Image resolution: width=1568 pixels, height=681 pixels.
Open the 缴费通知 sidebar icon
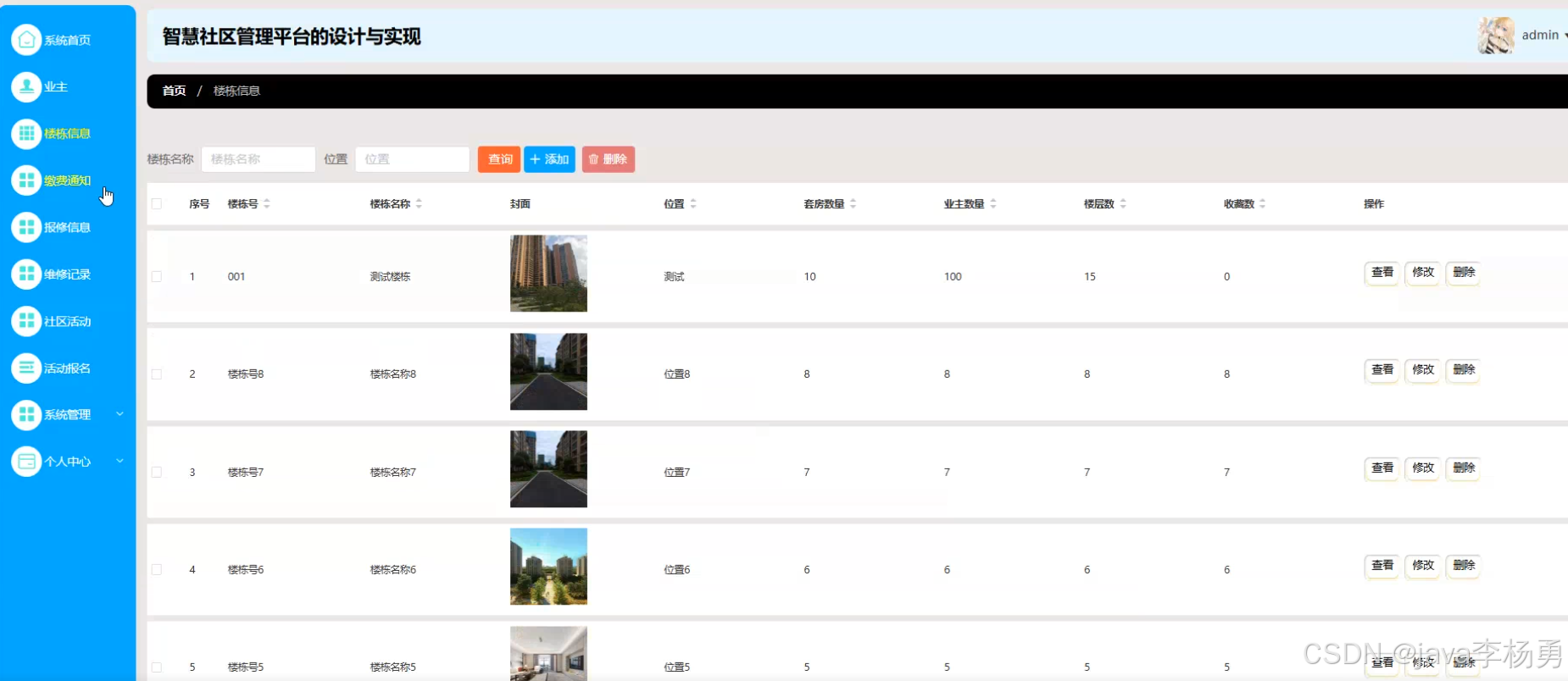coord(26,180)
